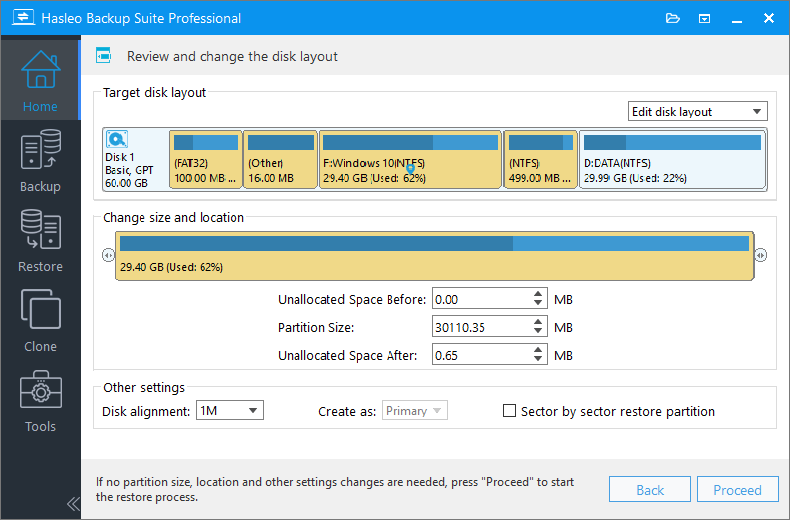
Task: Open the Create as Primary dropdown
Action: click(x=415, y=411)
